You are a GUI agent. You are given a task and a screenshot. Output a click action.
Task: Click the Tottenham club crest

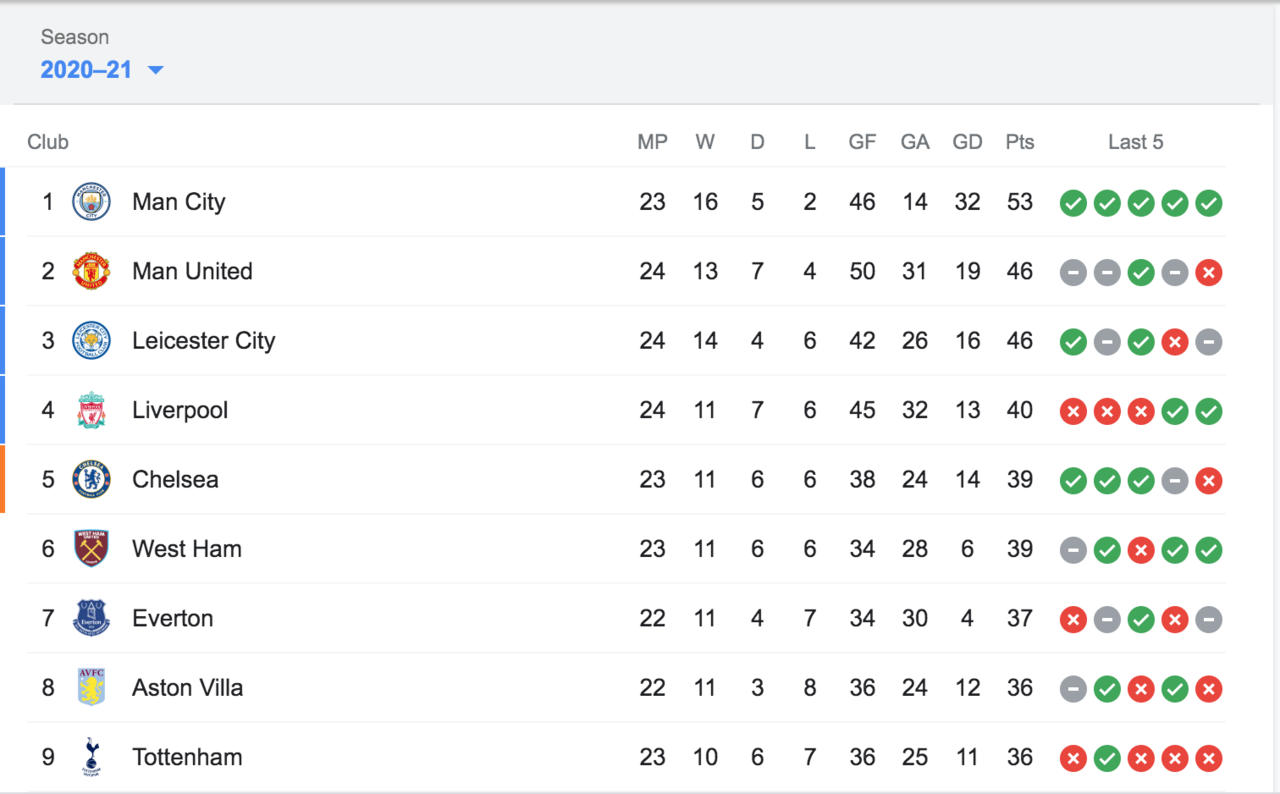point(91,757)
